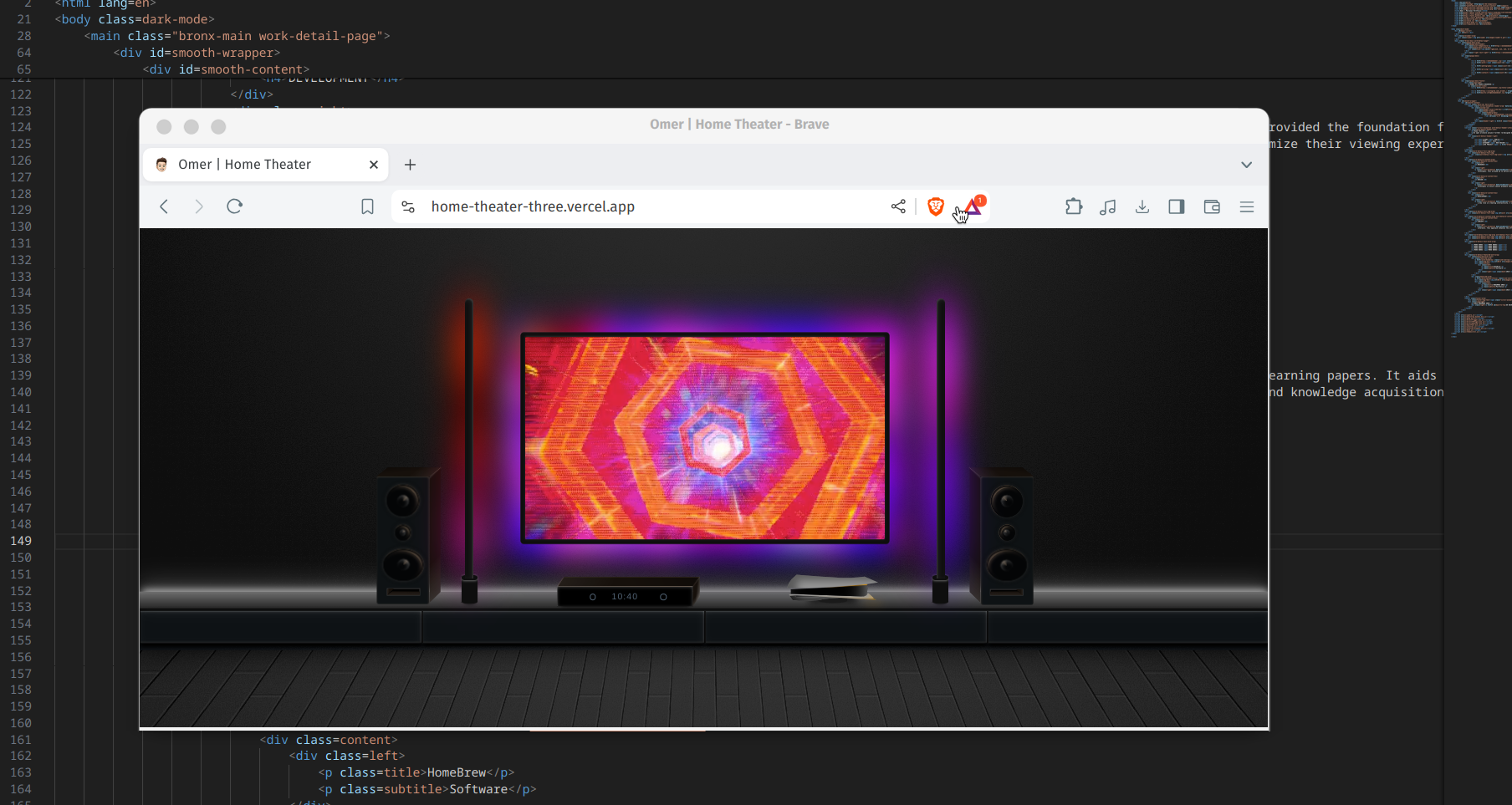The height and width of the screenshot is (805, 1512).
Task: Toggle the browser sidebar panel
Action: 1177,206
